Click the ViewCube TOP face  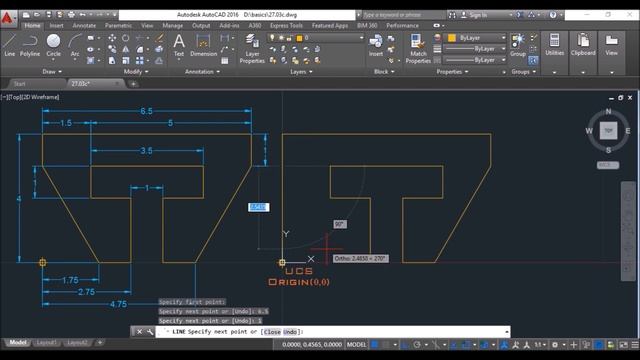[x=608, y=131]
